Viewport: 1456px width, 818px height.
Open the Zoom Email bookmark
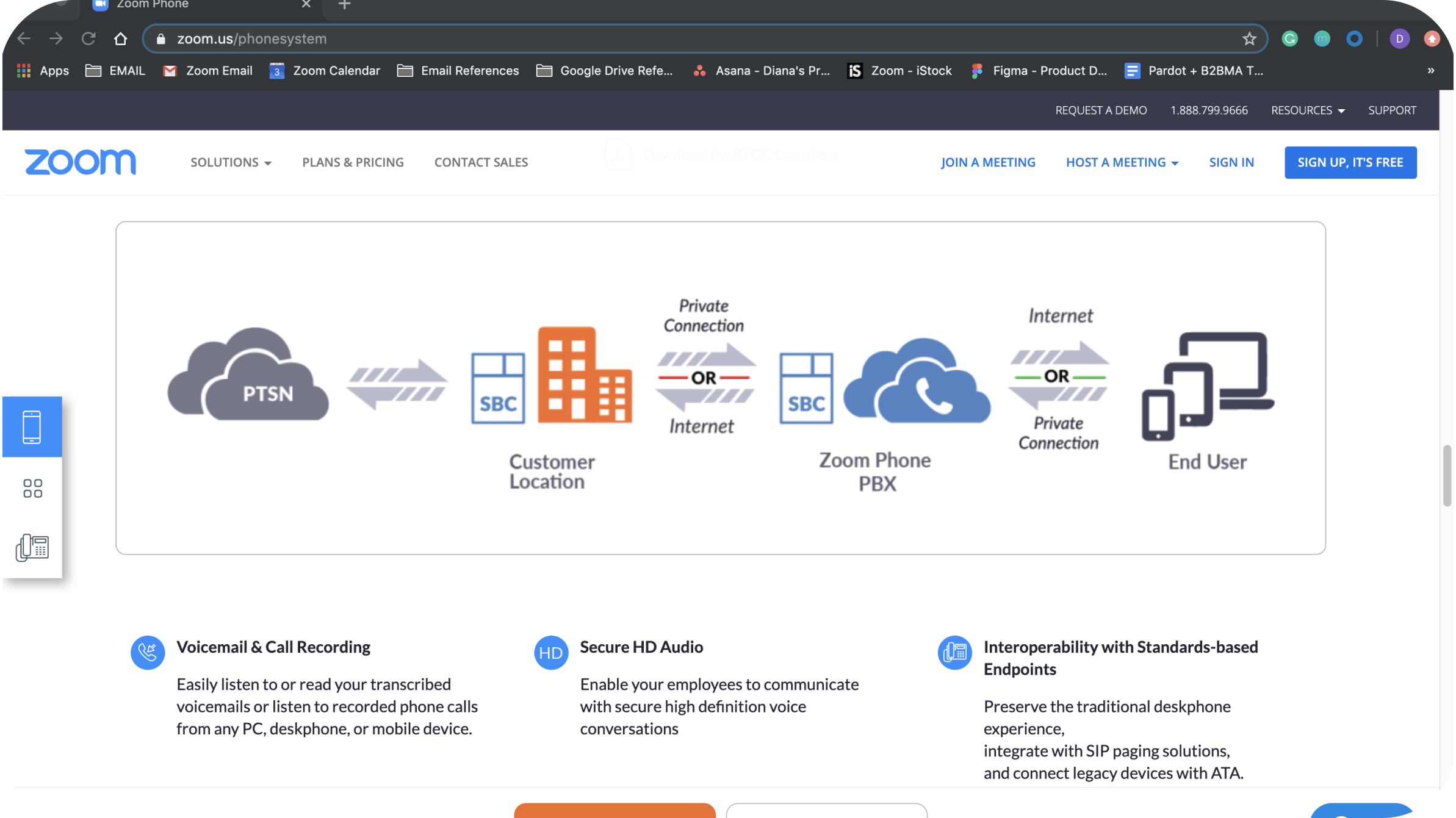[x=207, y=71]
